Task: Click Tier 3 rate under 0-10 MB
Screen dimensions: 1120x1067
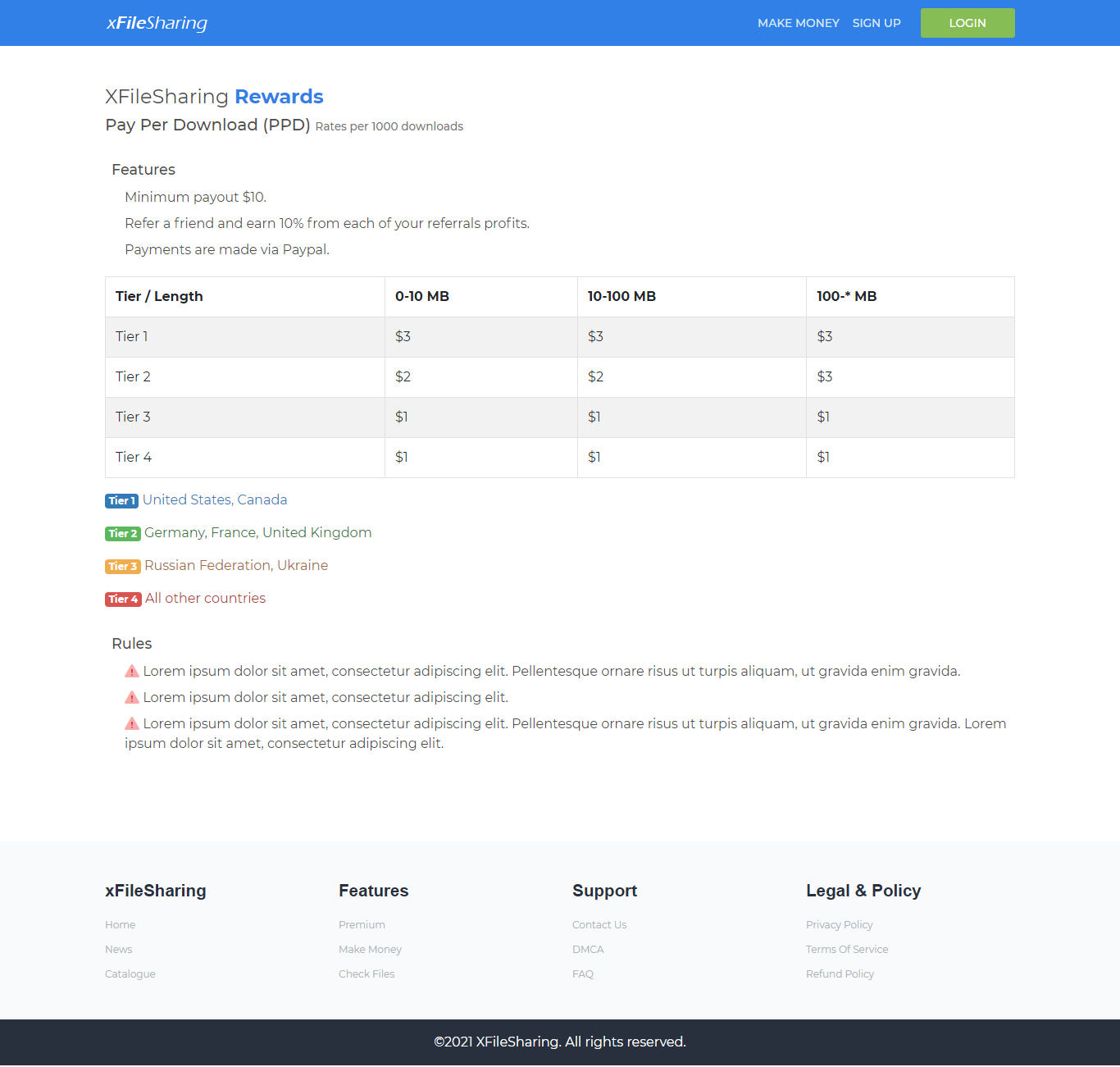Action: coord(402,417)
